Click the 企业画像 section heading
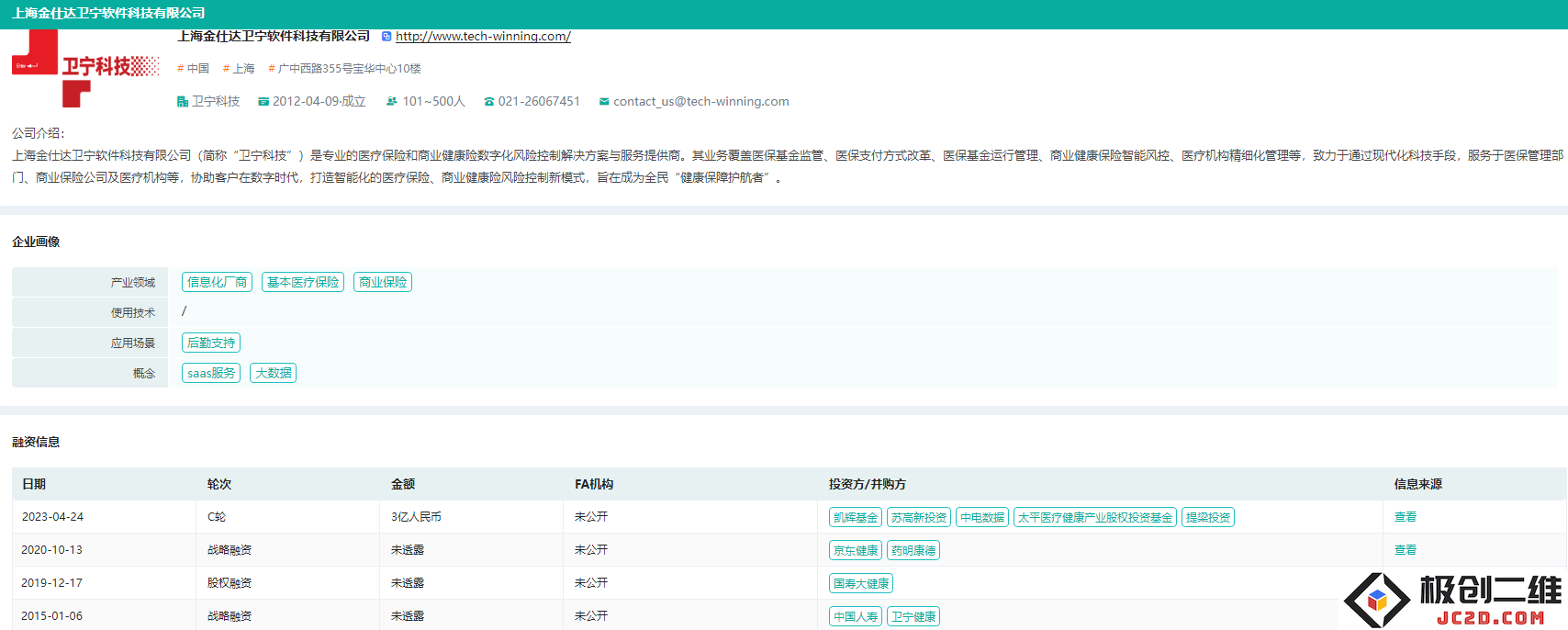This screenshot has height=630, width=1568. pos(36,242)
